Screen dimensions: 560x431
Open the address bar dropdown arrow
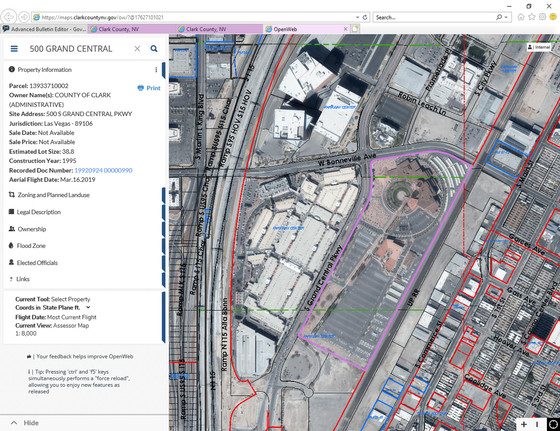358,17
